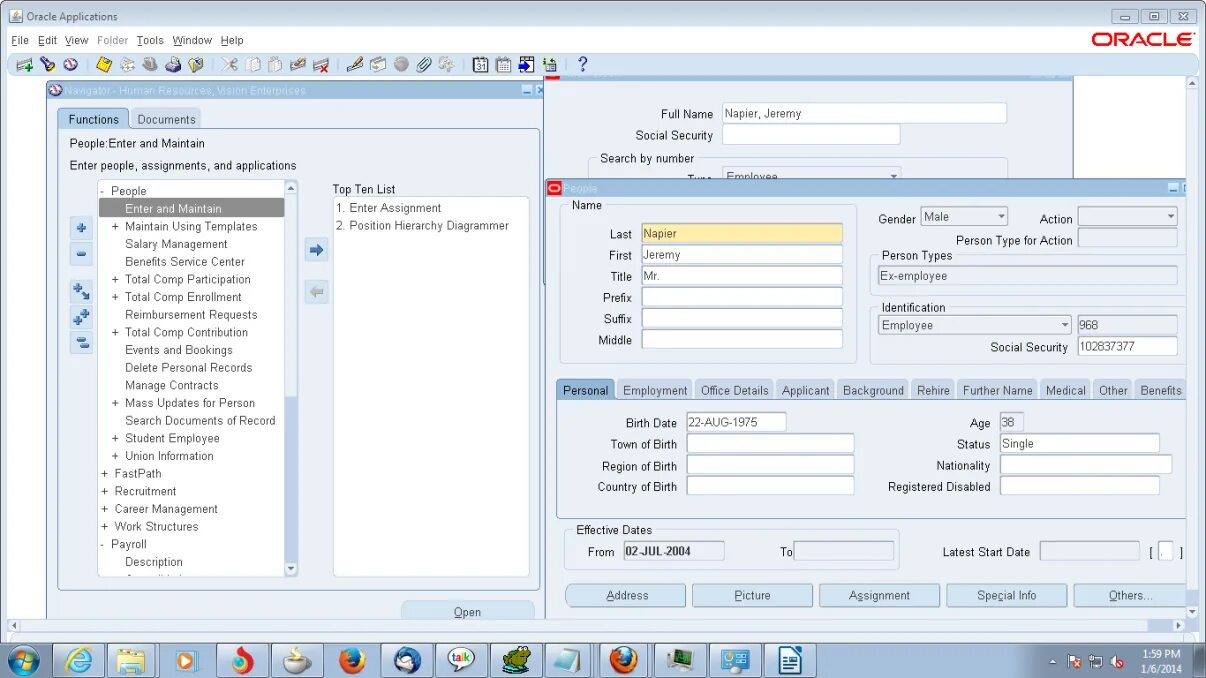Viewport: 1206px width, 678px height.
Task: Click the blue arrow window toolbar icon
Action: 527,65
